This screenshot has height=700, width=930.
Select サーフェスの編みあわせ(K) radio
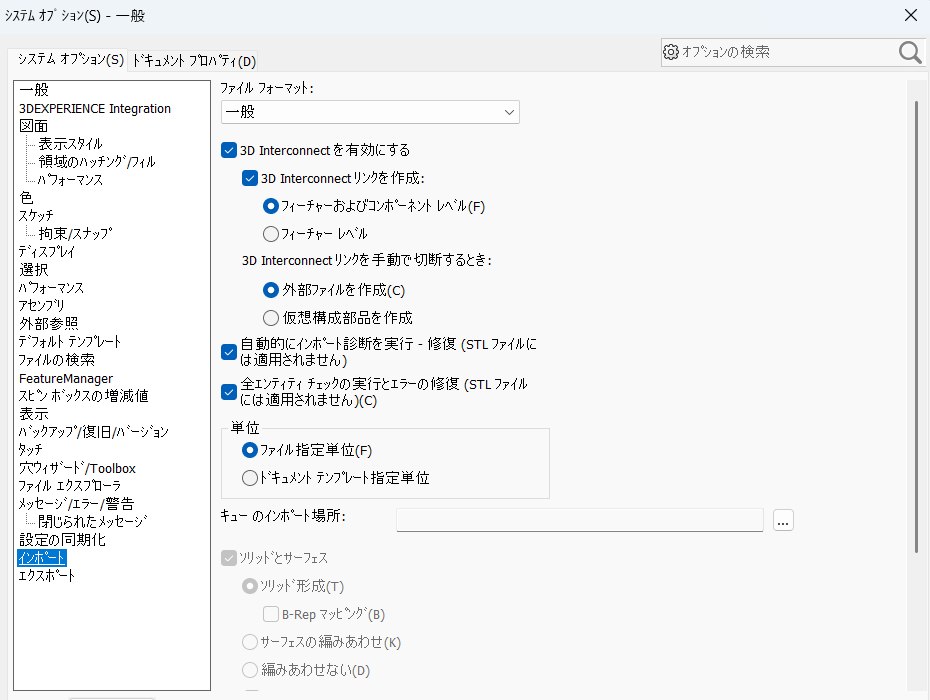(250, 642)
